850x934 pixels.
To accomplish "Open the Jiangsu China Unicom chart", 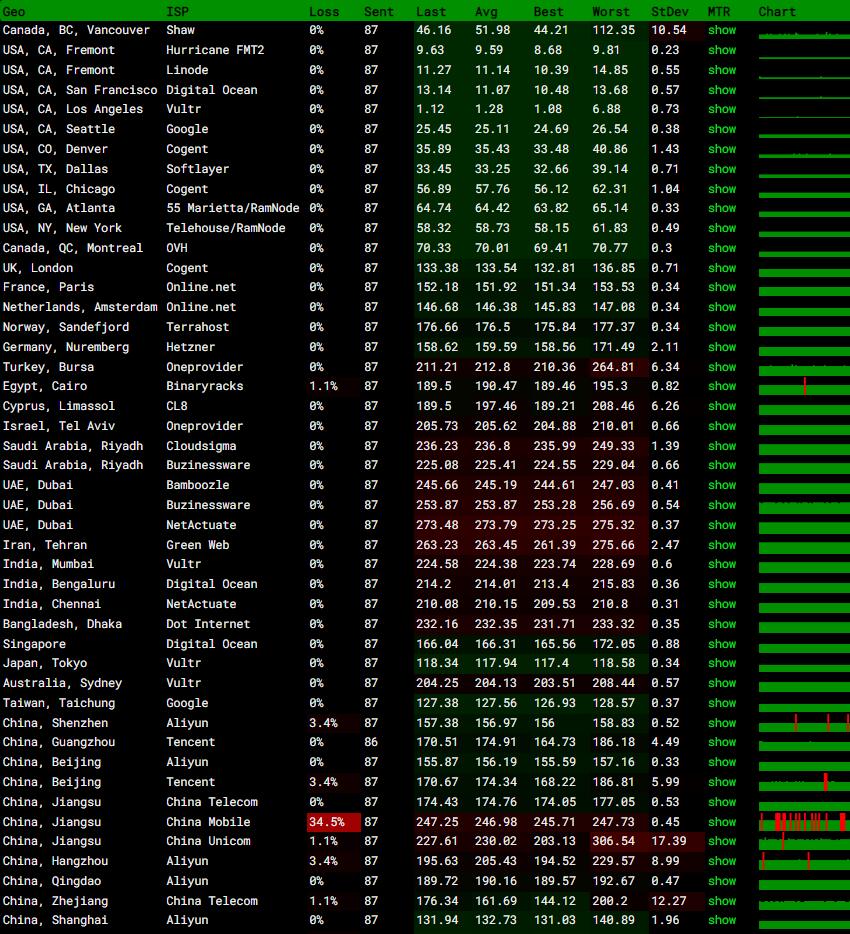I will click(804, 841).
